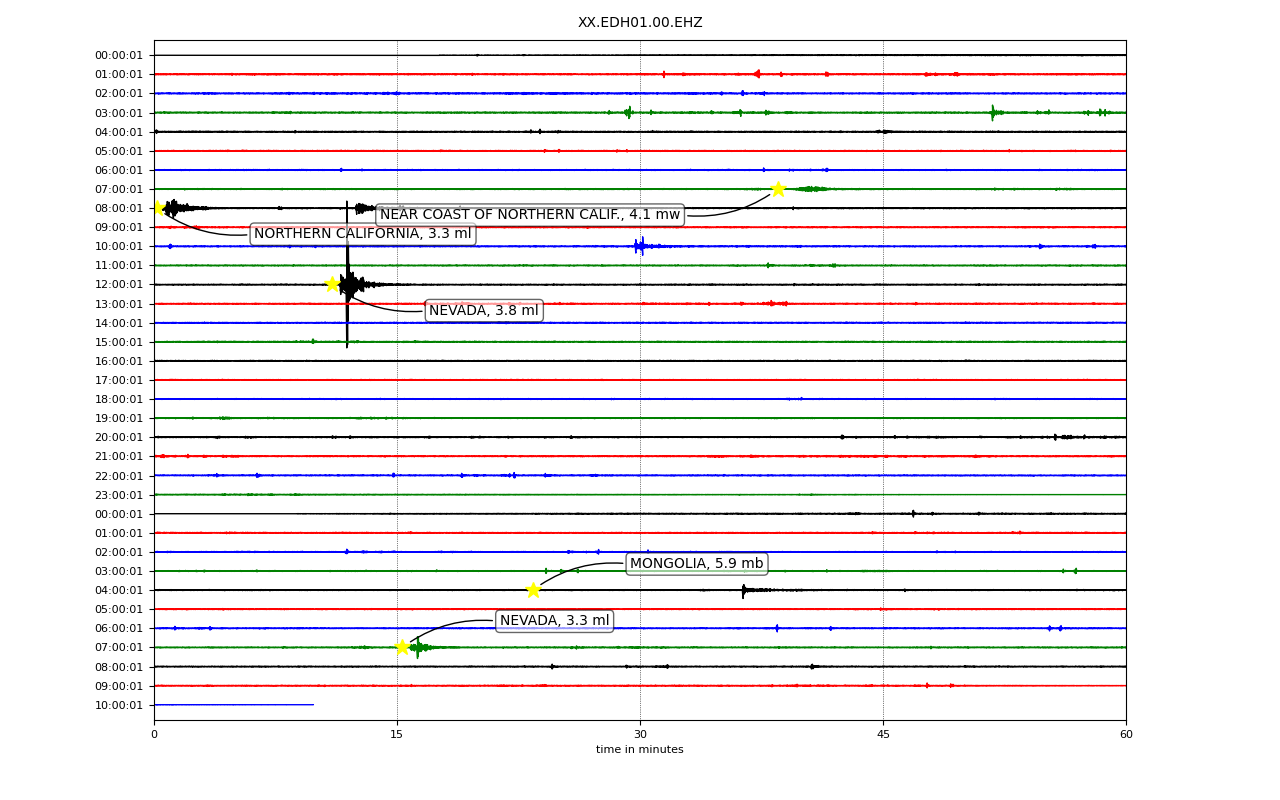Click the 30 minute tick label
The image size is (1280, 800).
640,735
